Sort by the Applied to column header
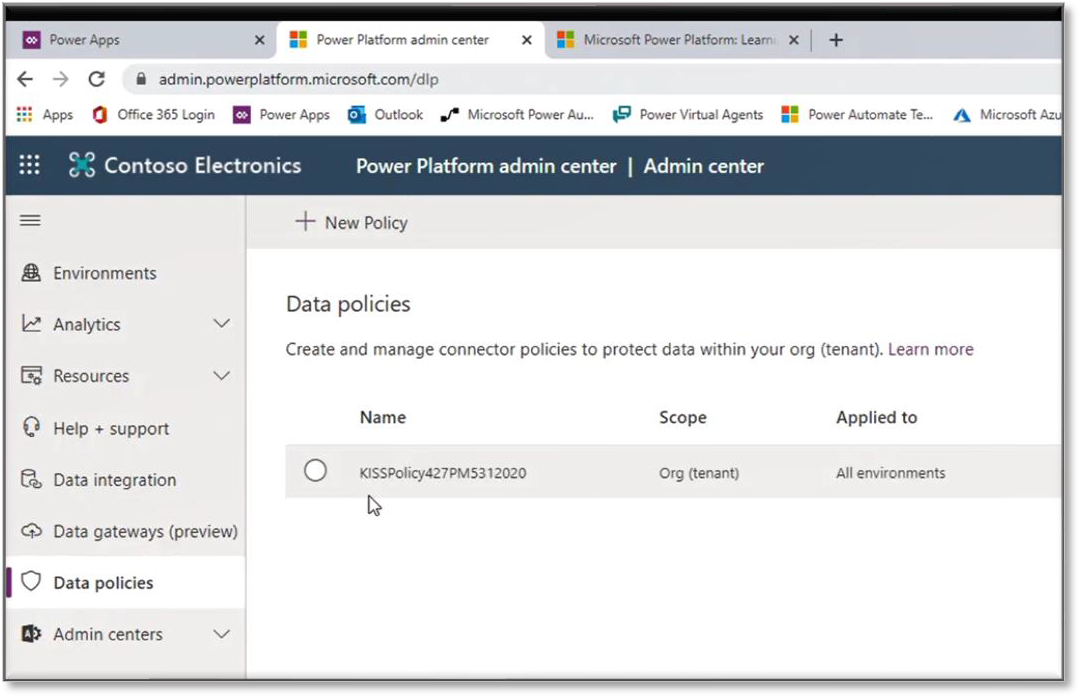This screenshot has width=1079, height=696. click(876, 417)
